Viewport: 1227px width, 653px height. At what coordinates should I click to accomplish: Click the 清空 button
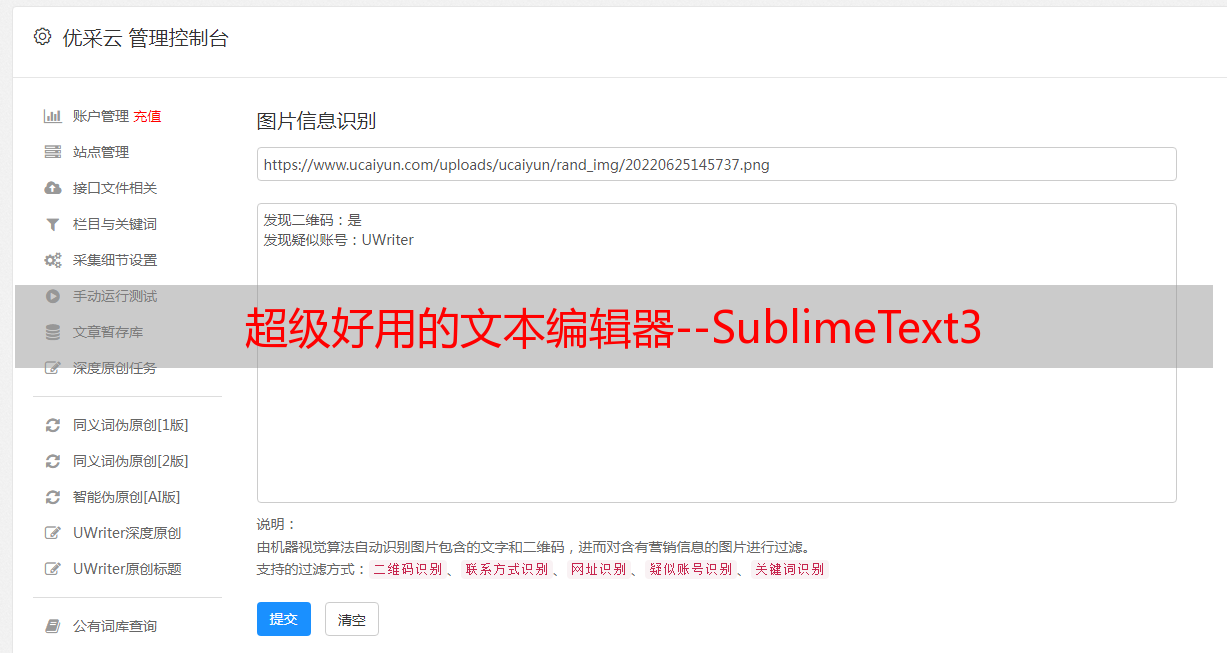[352, 619]
